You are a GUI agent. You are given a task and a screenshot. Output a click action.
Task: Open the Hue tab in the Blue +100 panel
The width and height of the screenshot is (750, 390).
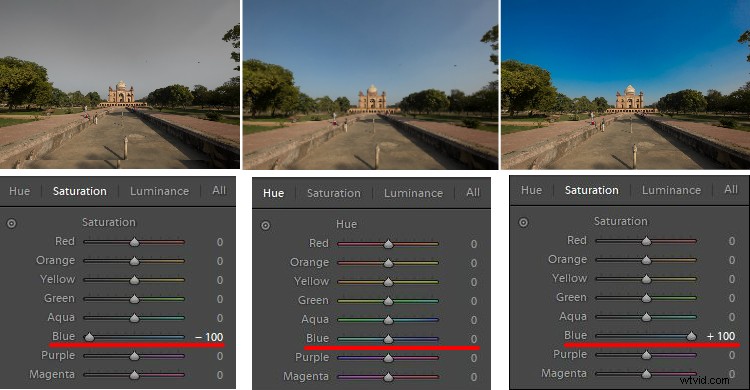[531, 190]
